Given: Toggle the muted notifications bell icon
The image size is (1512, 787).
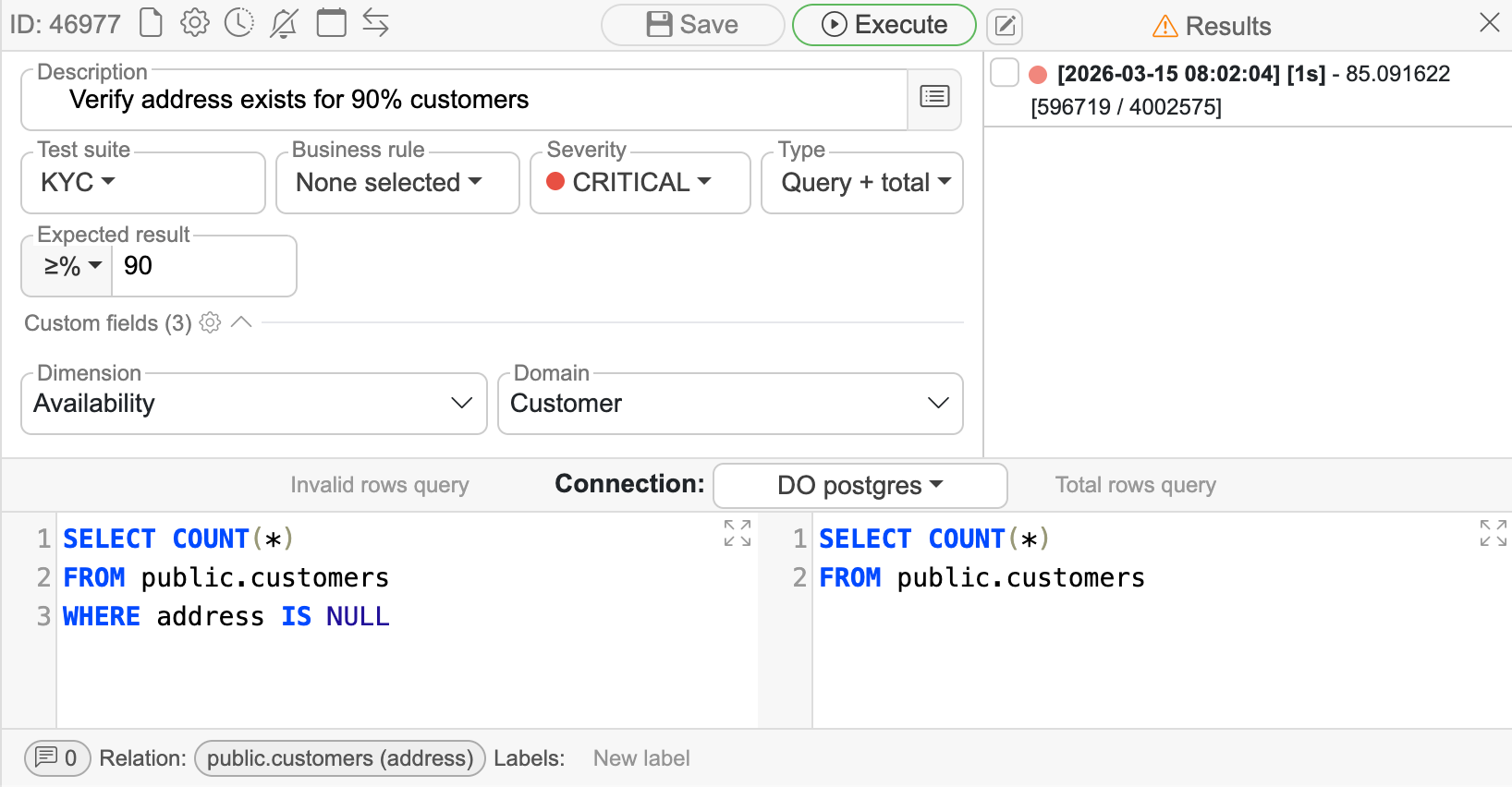Looking at the screenshot, I should pyautogui.click(x=284, y=23).
